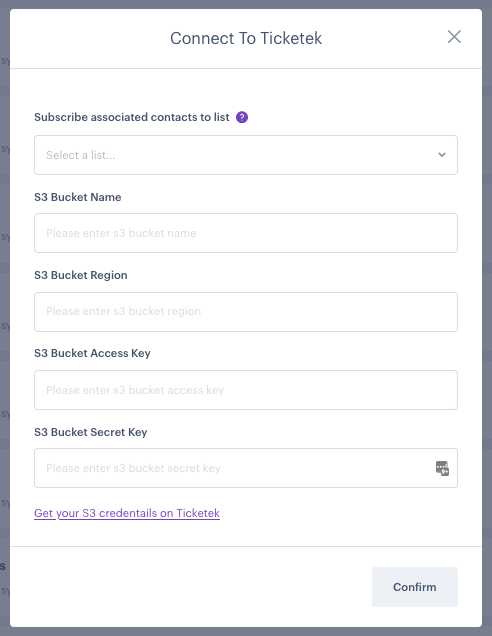The image size is (492, 636).
Task: Expand the list chevron arrow
Action: click(x=442, y=155)
